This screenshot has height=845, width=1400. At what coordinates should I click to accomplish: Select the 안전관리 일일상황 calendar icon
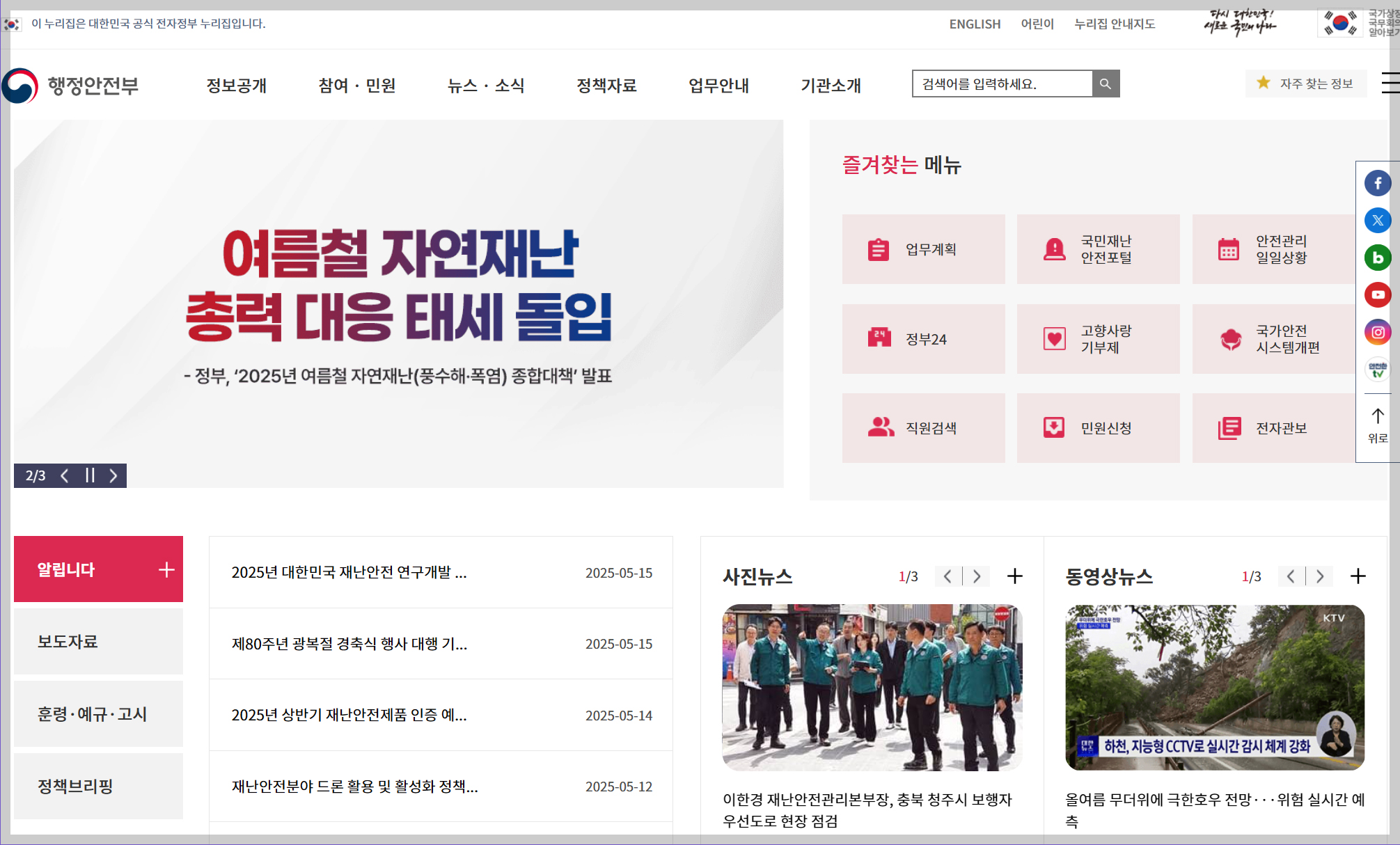(1229, 248)
